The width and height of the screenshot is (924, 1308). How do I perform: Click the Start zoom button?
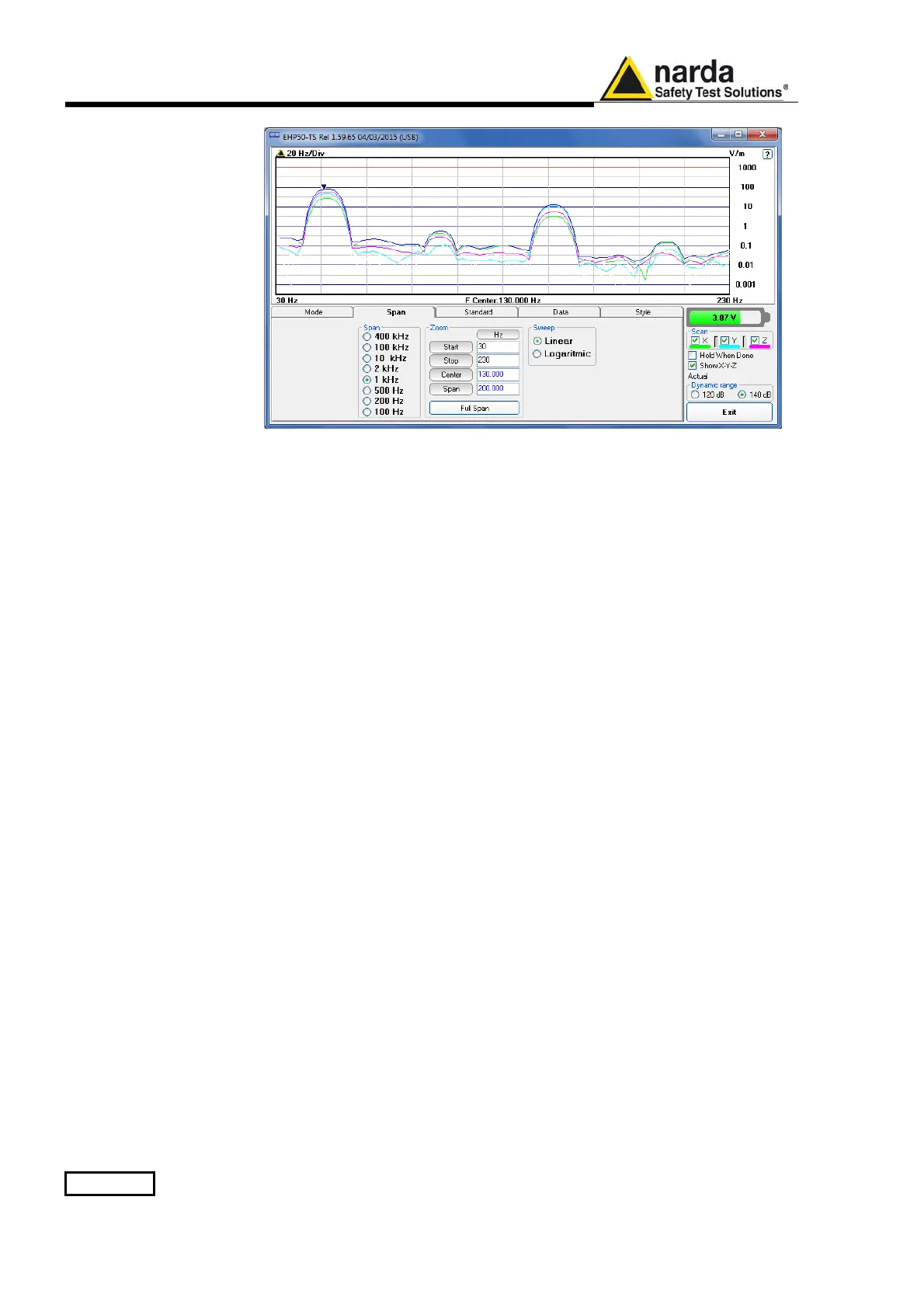(451, 347)
